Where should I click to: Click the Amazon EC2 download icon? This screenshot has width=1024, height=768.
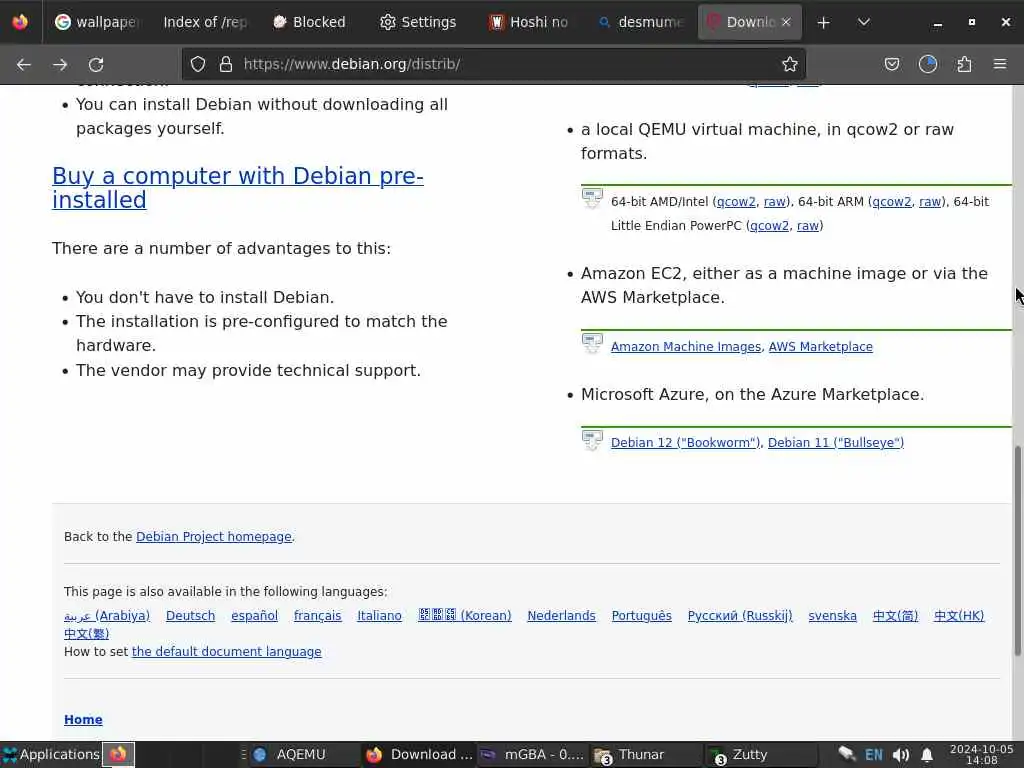(x=592, y=343)
